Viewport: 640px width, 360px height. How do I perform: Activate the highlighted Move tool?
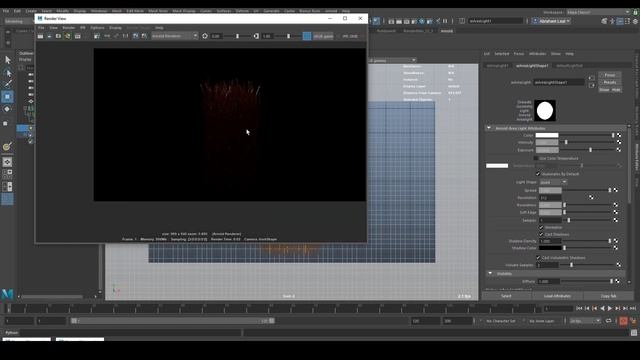[x=7, y=97]
